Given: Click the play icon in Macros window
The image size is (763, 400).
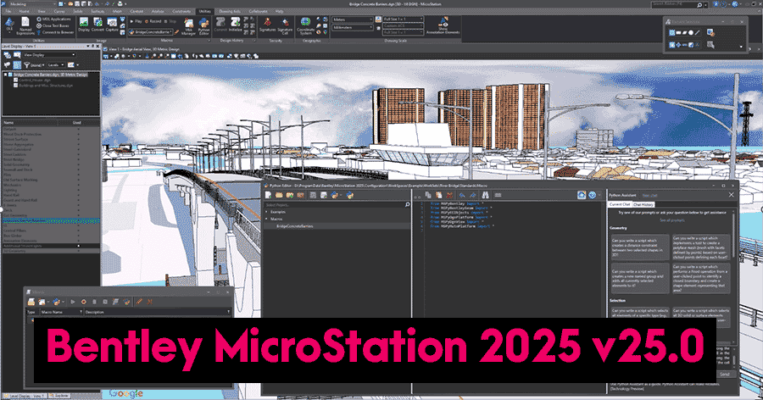Looking at the screenshot, I should tap(73, 302).
